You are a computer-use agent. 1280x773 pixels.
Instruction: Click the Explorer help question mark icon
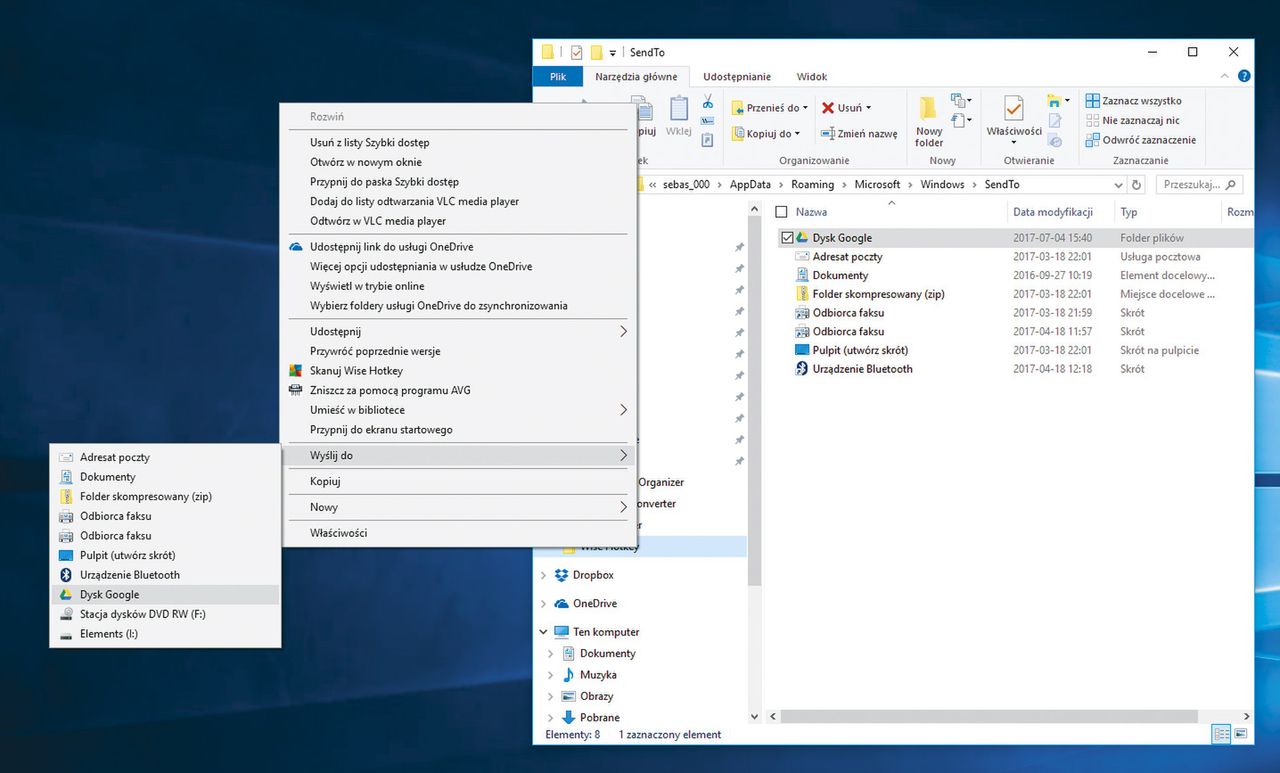coord(1244,76)
